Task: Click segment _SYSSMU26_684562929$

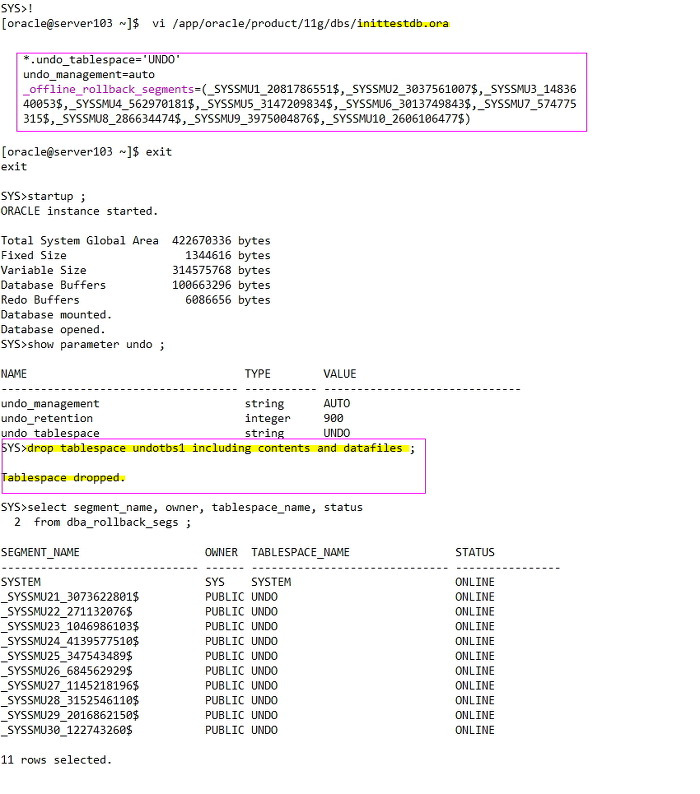Action: (66, 670)
